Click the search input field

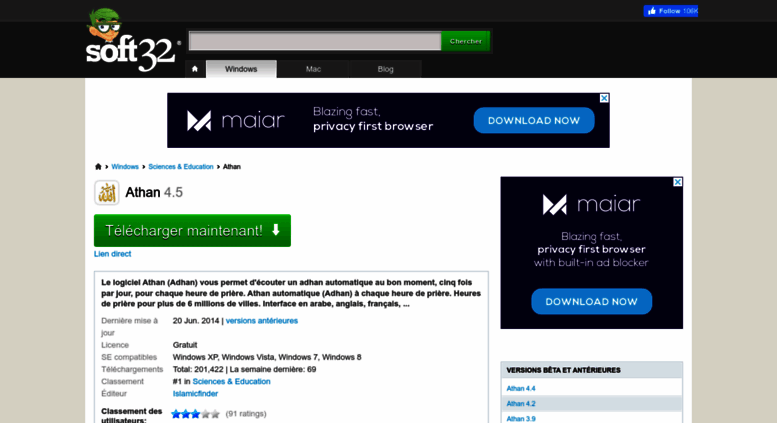(315, 41)
